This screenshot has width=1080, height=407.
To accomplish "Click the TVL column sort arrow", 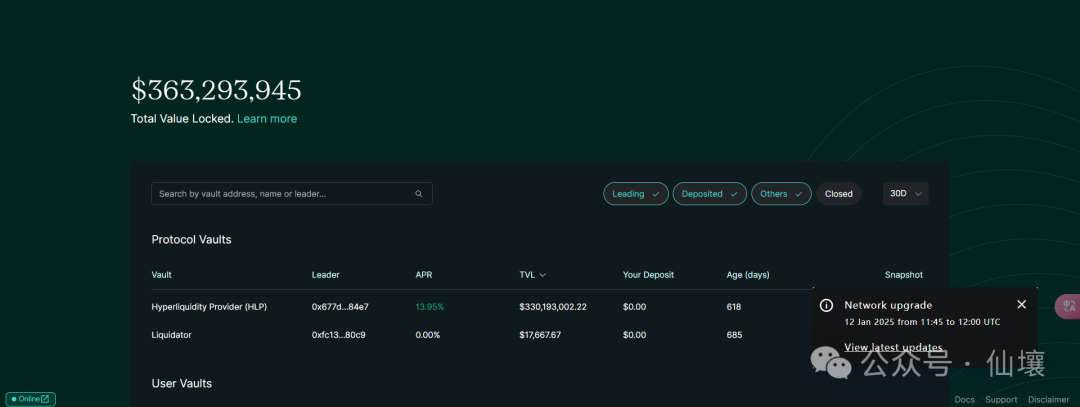I will (x=543, y=275).
